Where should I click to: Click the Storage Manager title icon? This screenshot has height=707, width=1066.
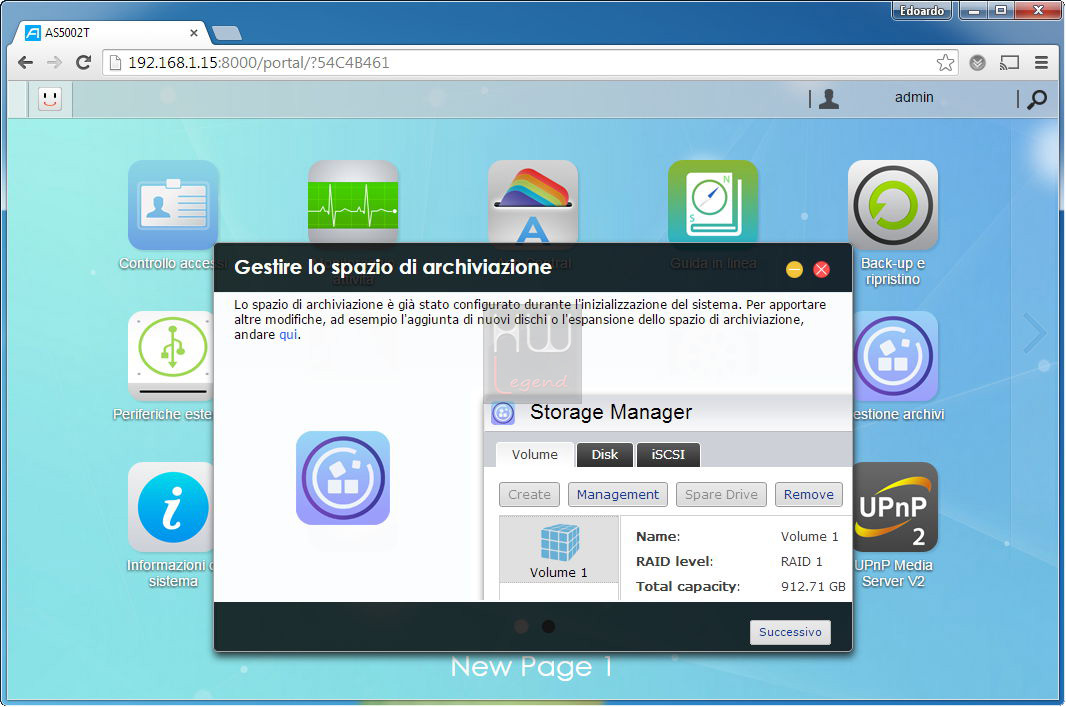click(503, 413)
